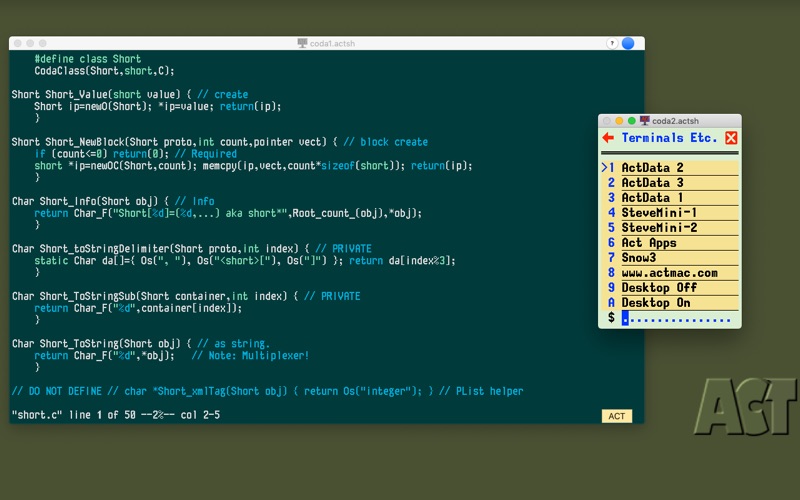This screenshot has height=500, width=800.
Task: Select ActData 3 menu entry
Action: click(670, 183)
